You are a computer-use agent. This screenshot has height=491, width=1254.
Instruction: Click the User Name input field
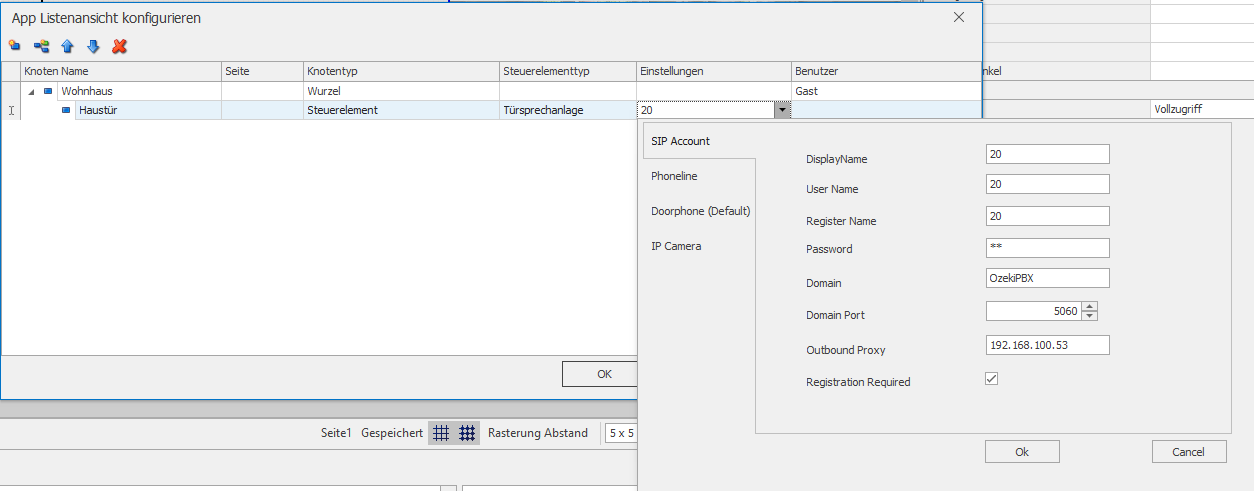coord(1047,184)
